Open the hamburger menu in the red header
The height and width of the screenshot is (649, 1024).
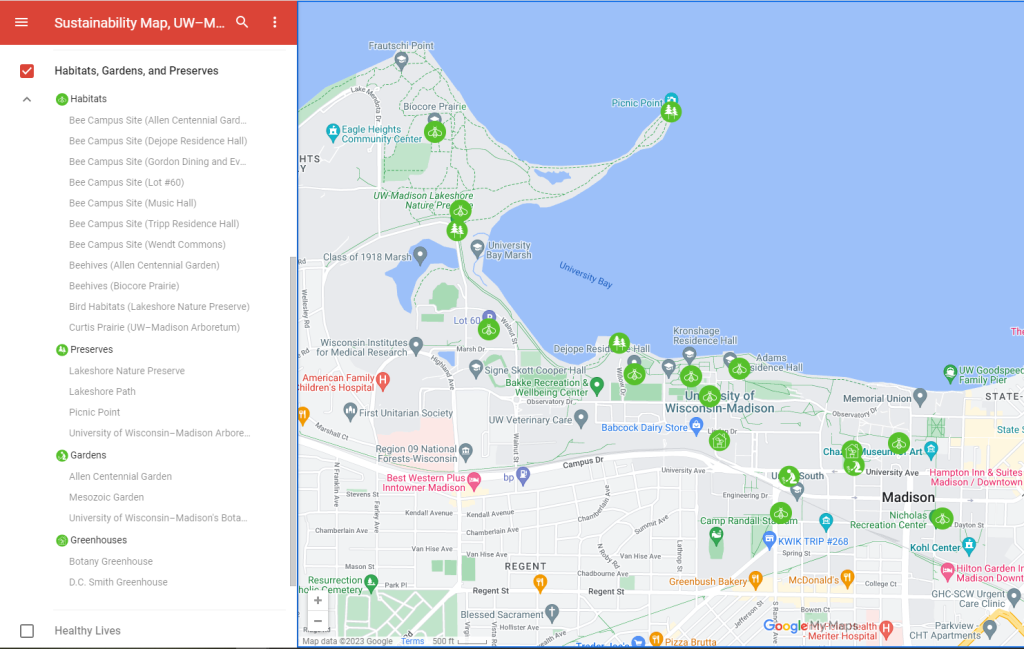click(x=22, y=22)
